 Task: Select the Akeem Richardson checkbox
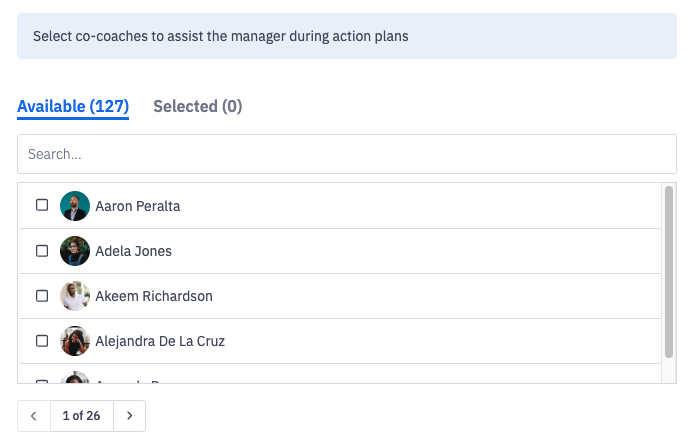point(42,296)
